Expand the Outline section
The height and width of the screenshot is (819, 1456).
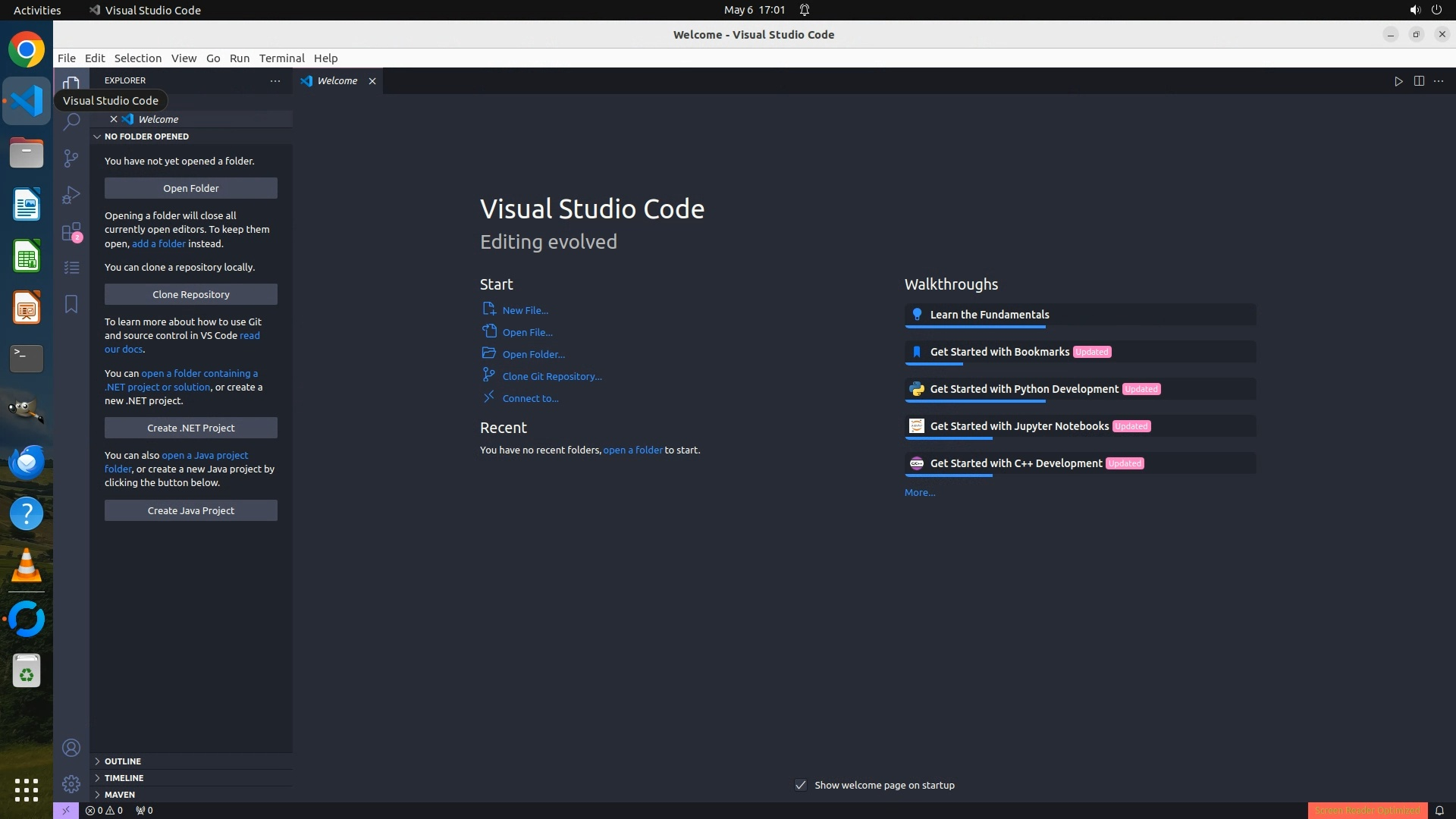pyautogui.click(x=123, y=761)
